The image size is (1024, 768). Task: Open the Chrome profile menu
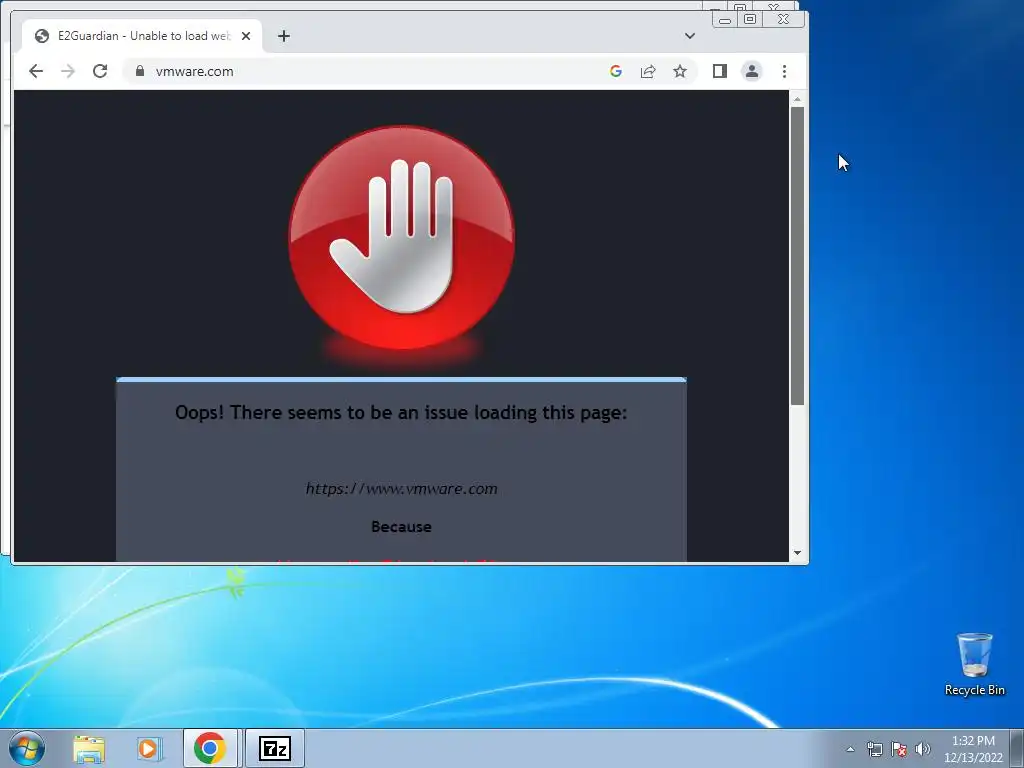click(x=752, y=71)
